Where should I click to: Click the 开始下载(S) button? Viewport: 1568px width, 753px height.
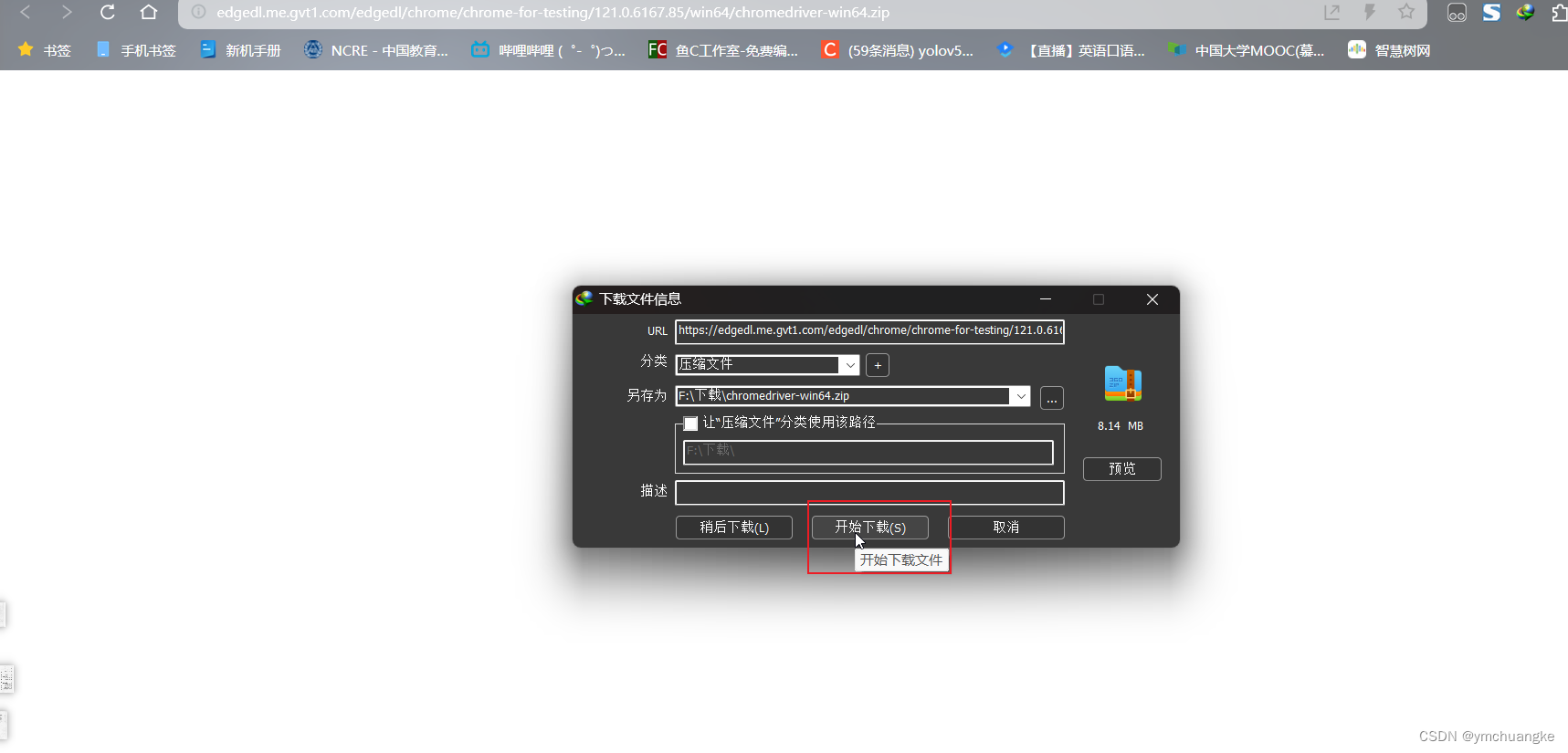[x=870, y=528]
